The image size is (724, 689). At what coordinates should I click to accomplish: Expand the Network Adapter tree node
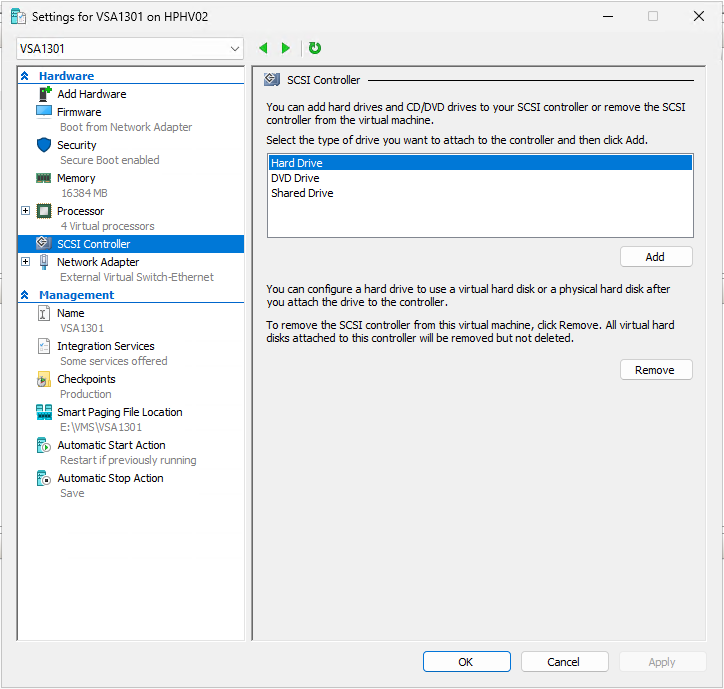26,262
